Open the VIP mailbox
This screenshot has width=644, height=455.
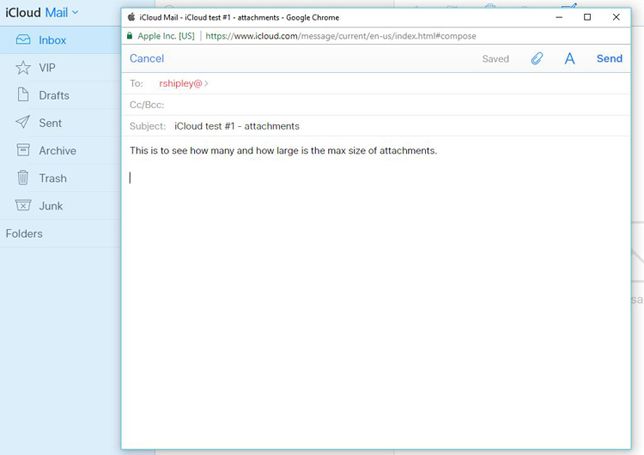(60, 68)
